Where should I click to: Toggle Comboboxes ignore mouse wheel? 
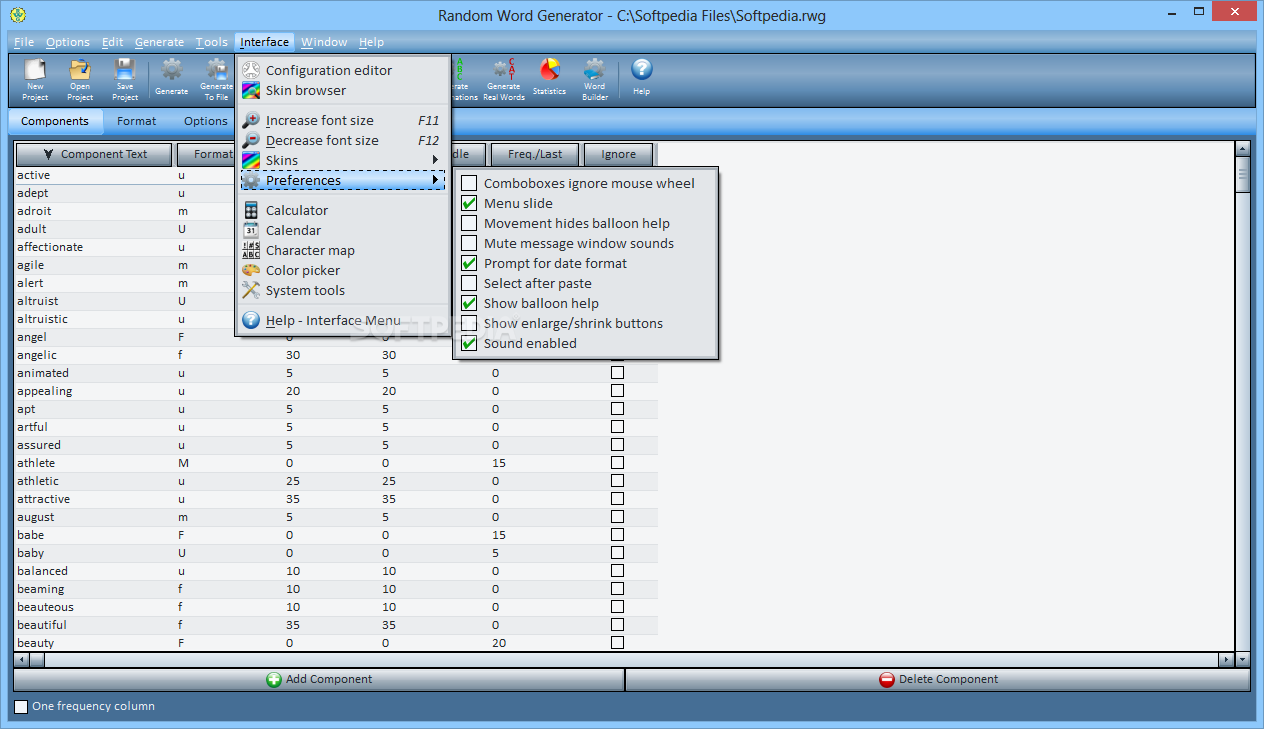pos(469,183)
